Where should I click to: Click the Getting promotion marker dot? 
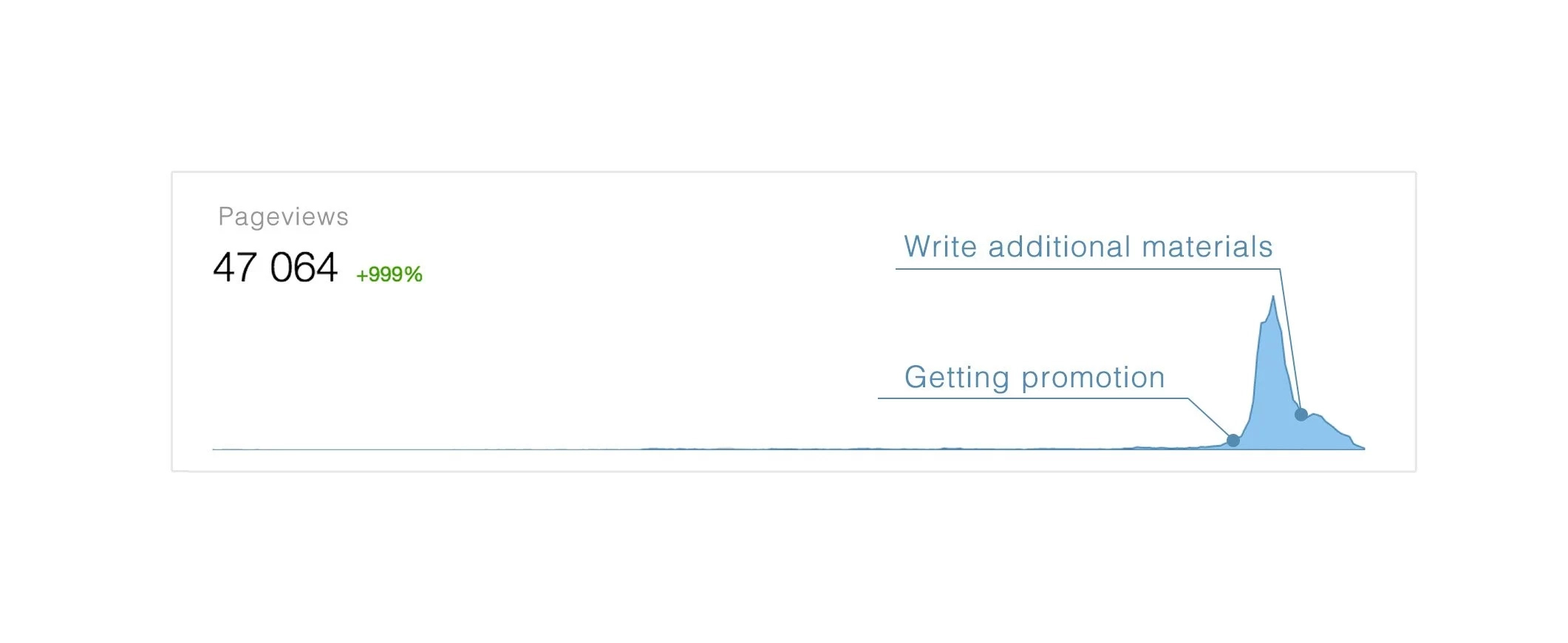tap(1233, 440)
